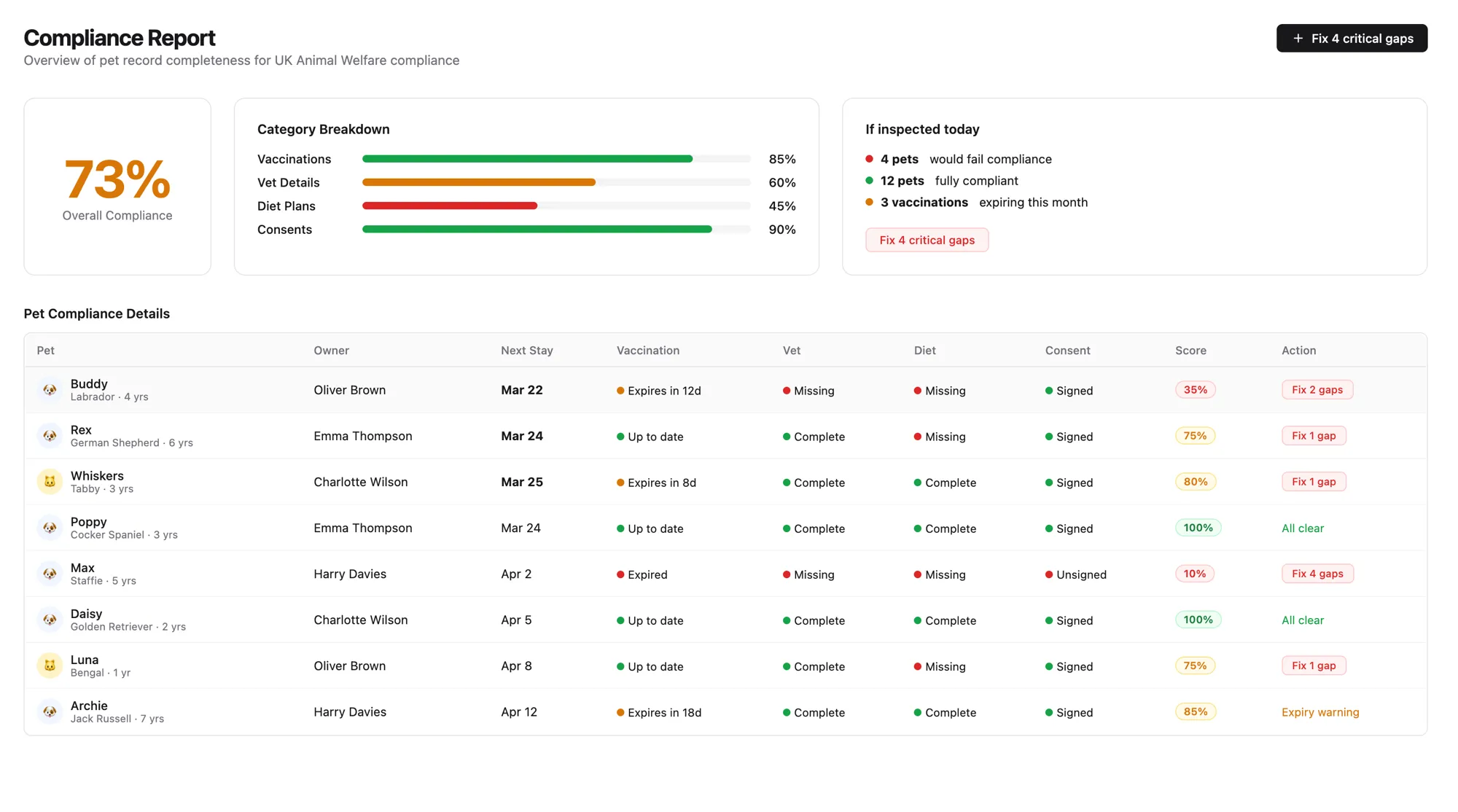Click the red status dot beside Max's Expired vaccination
Image resolution: width=1458 pixels, height=812 pixels.
(x=620, y=574)
